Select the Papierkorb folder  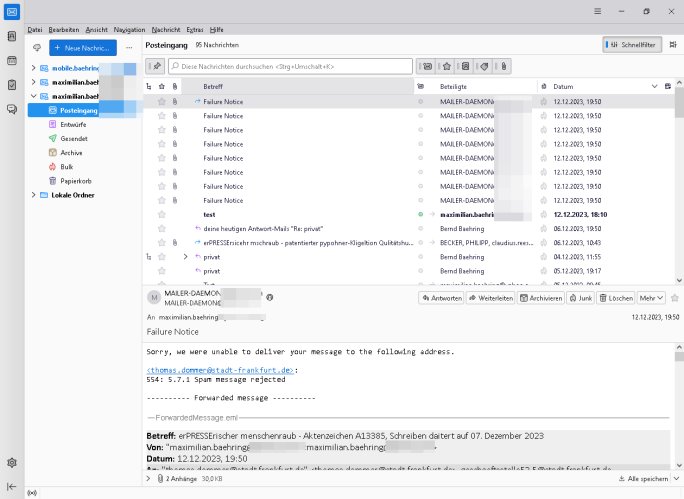(76, 181)
